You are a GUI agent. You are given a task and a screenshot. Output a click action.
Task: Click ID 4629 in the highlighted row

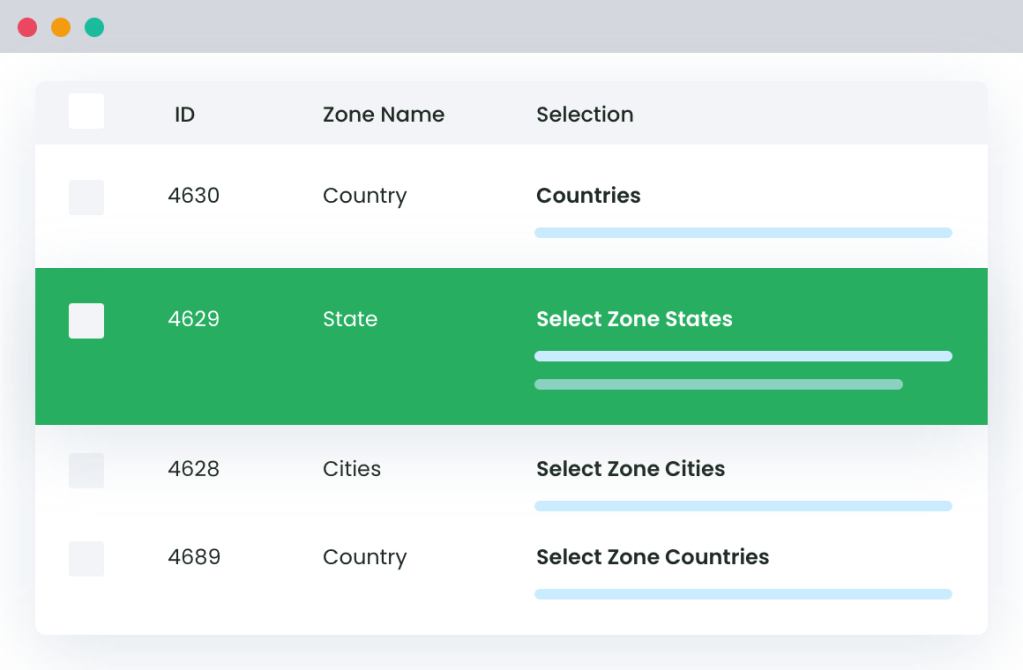point(193,320)
